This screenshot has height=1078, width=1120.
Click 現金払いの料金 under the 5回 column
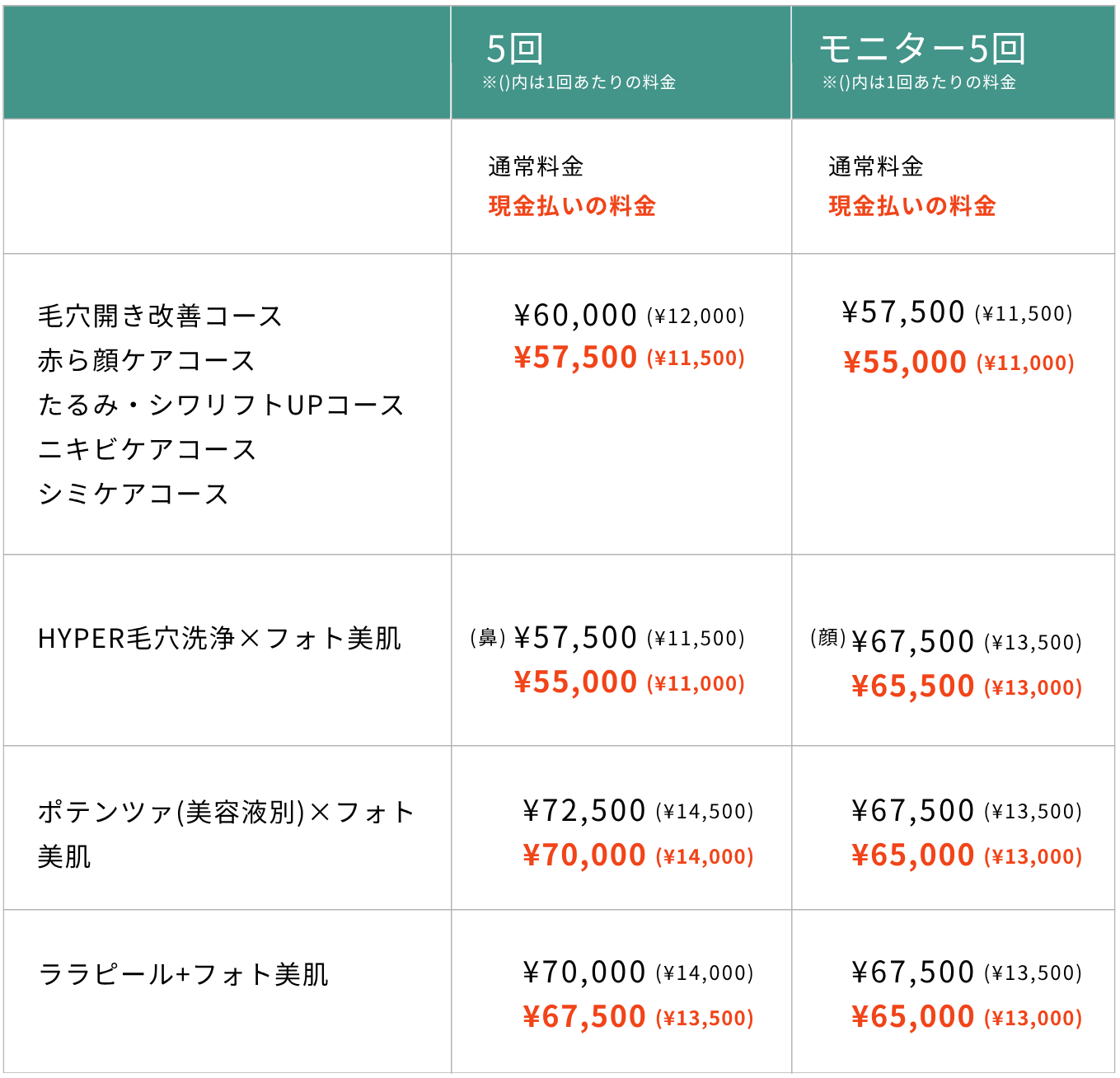(x=572, y=206)
